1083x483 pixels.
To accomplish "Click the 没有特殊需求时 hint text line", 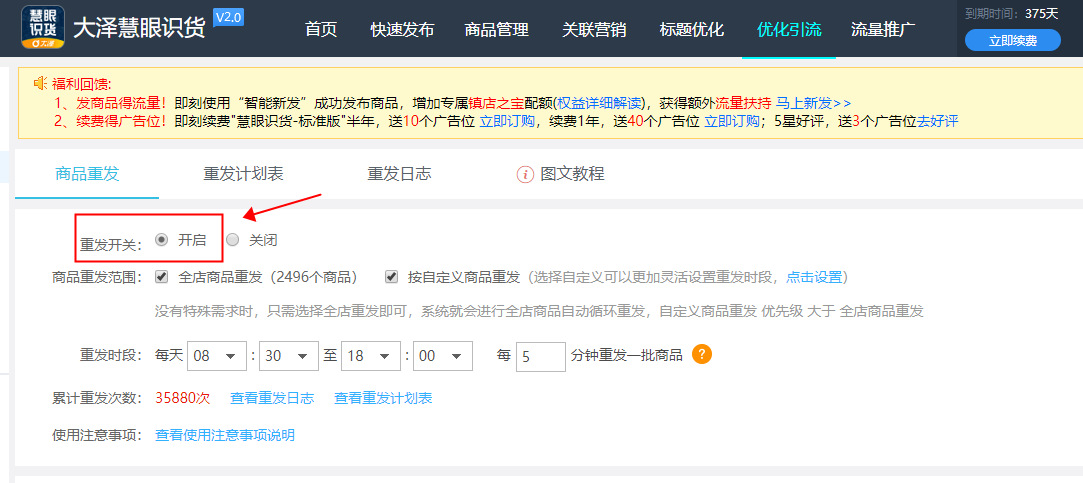I will pos(539,312).
